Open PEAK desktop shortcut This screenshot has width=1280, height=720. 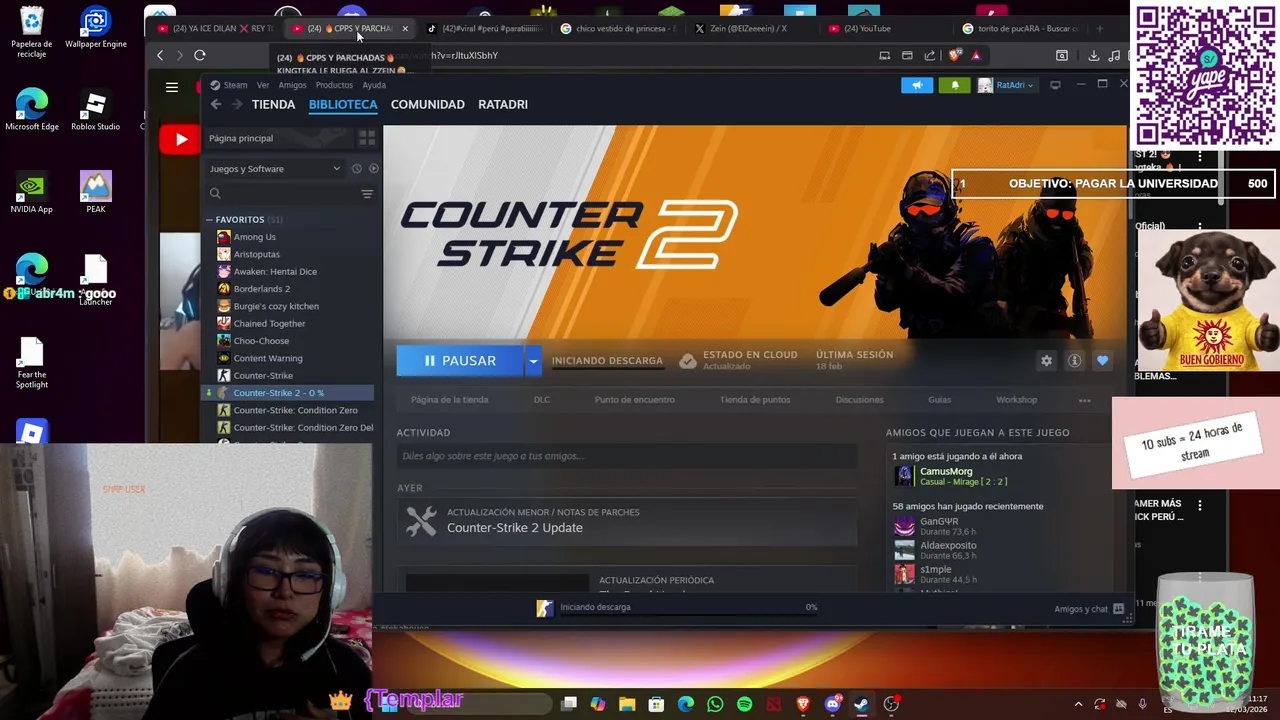click(95, 192)
